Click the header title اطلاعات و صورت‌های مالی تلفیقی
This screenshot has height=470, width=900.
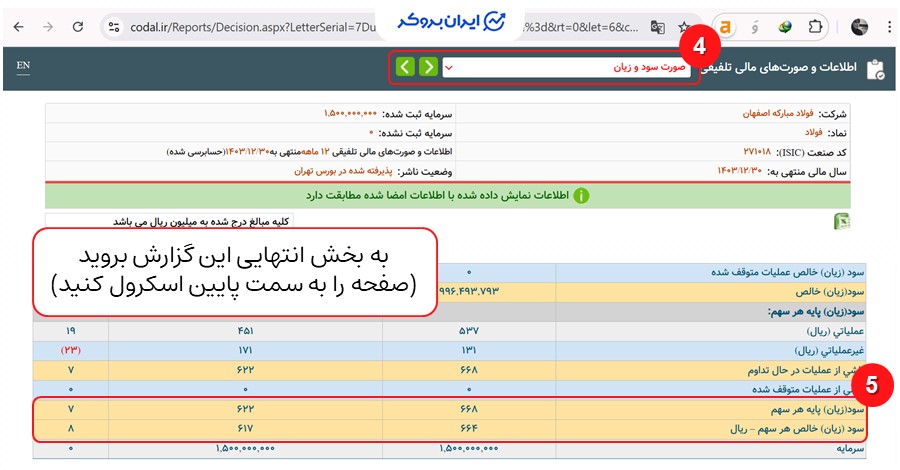(779, 68)
